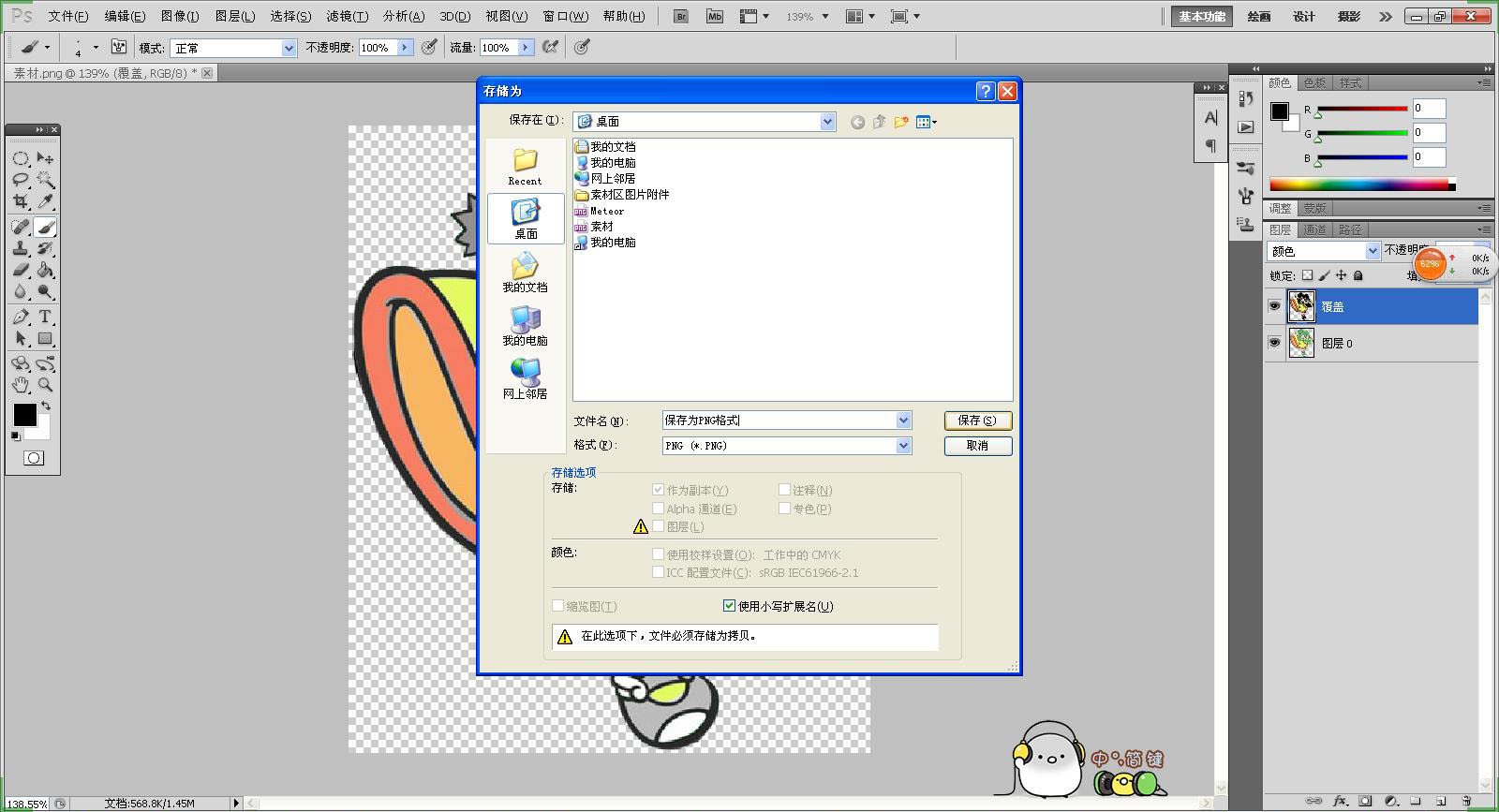This screenshot has height=812, width=1499.
Task: Select the Meteor file in the list
Action: click(x=600, y=211)
